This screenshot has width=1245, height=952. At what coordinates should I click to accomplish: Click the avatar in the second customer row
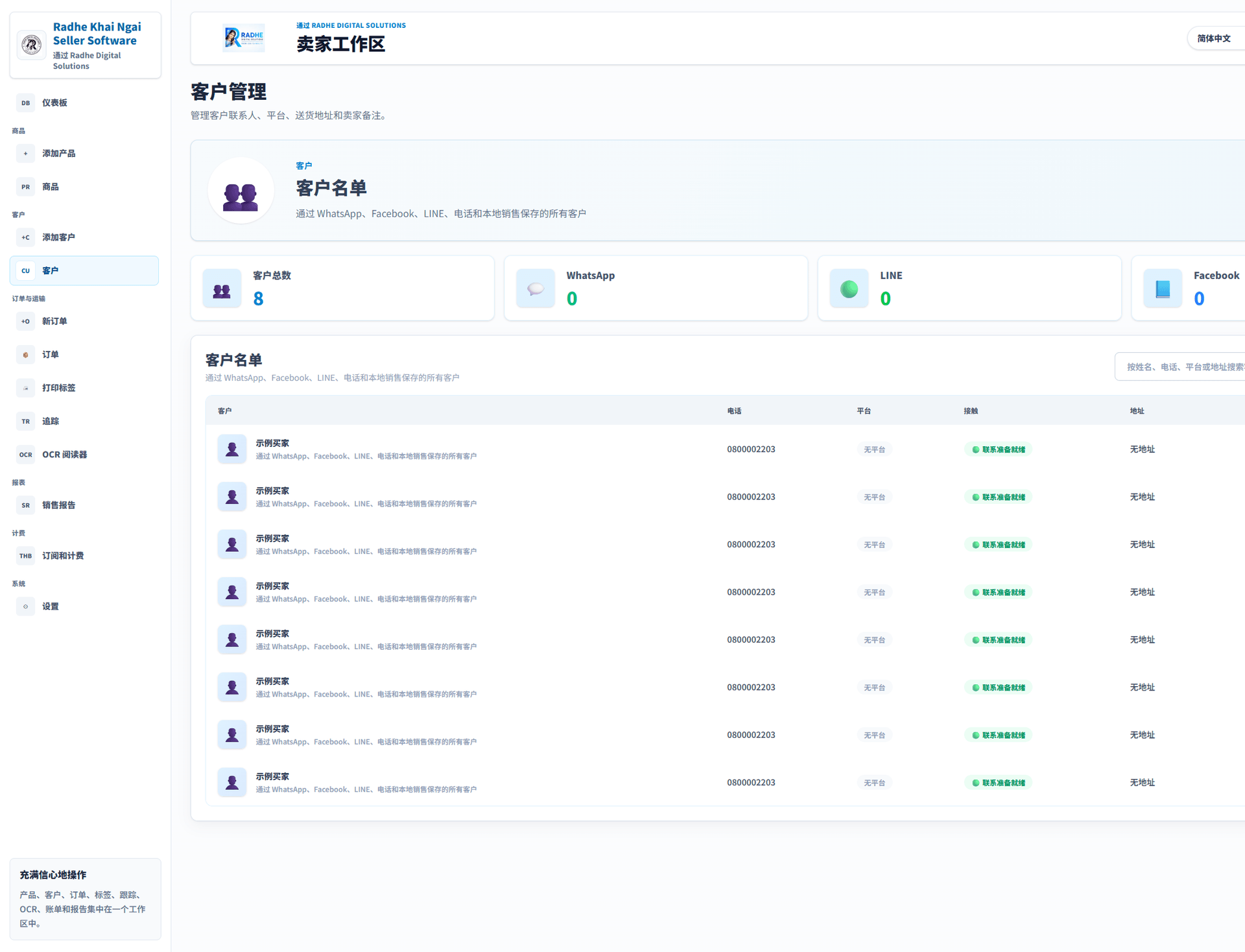coord(231,497)
